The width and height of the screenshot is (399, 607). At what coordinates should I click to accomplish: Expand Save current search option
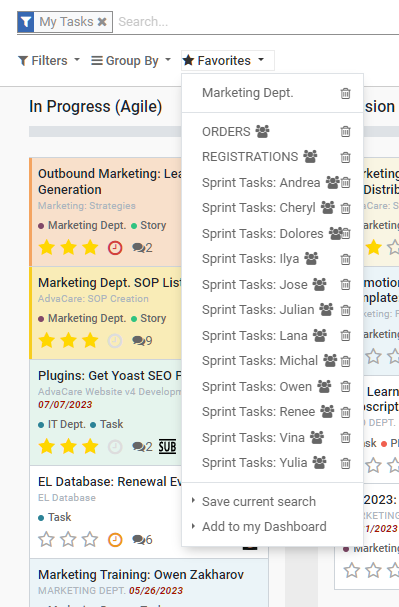[x=259, y=501]
